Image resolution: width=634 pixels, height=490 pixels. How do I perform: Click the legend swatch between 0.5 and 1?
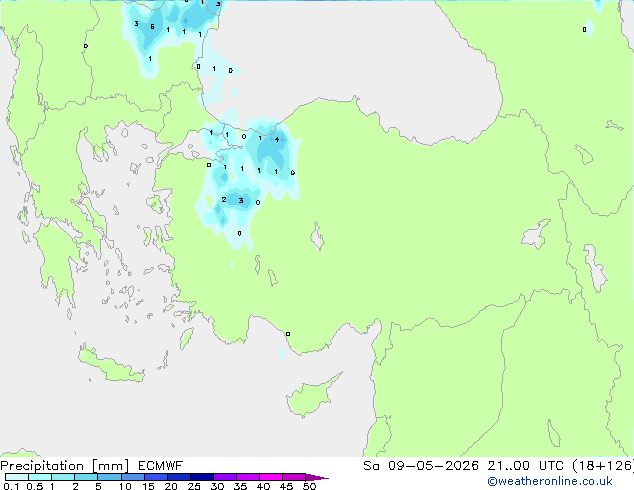pos(40,477)
